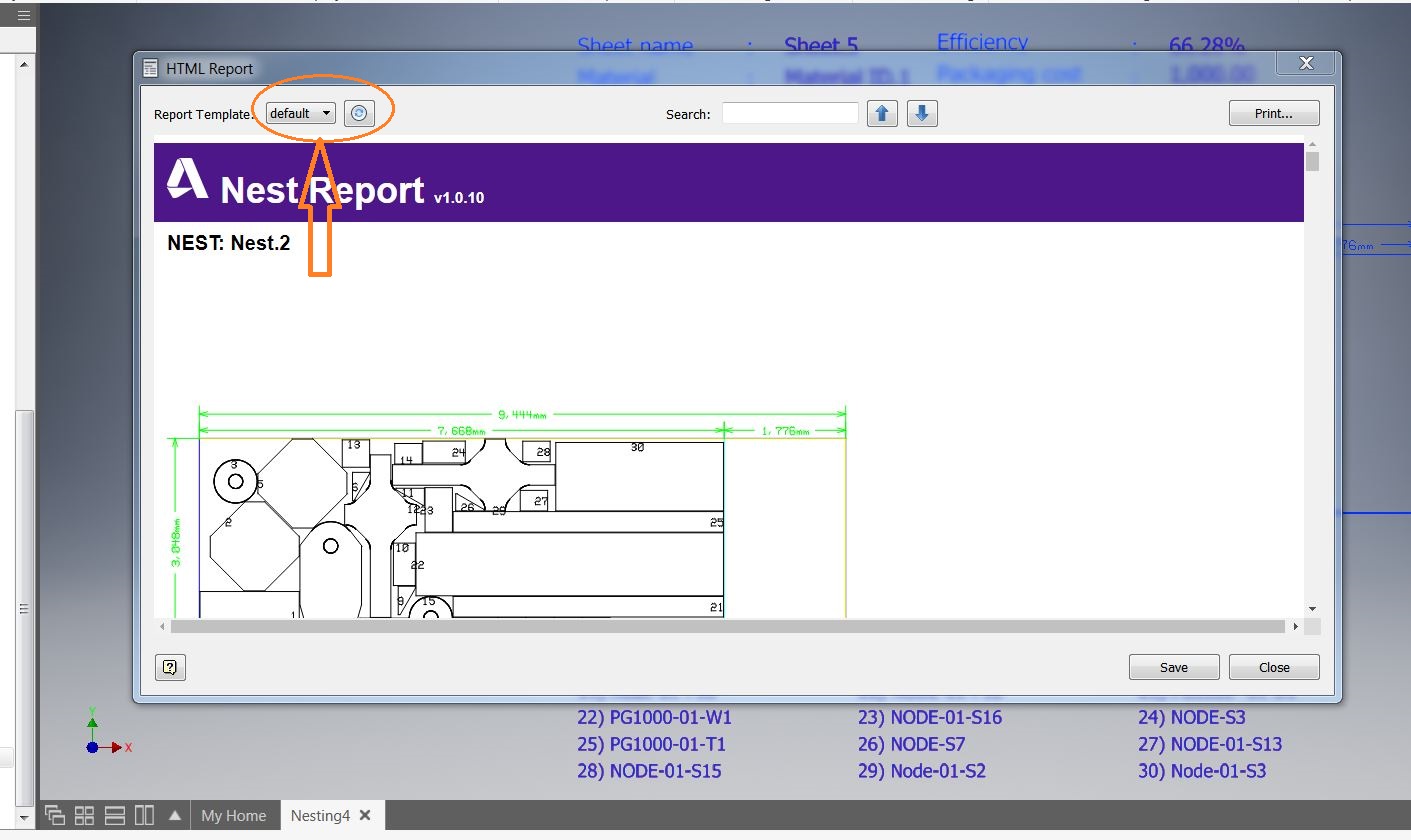Viewport: 1411px width, 840px height.
Task: Click the HTML Report title bar icon
Action: 150,67
